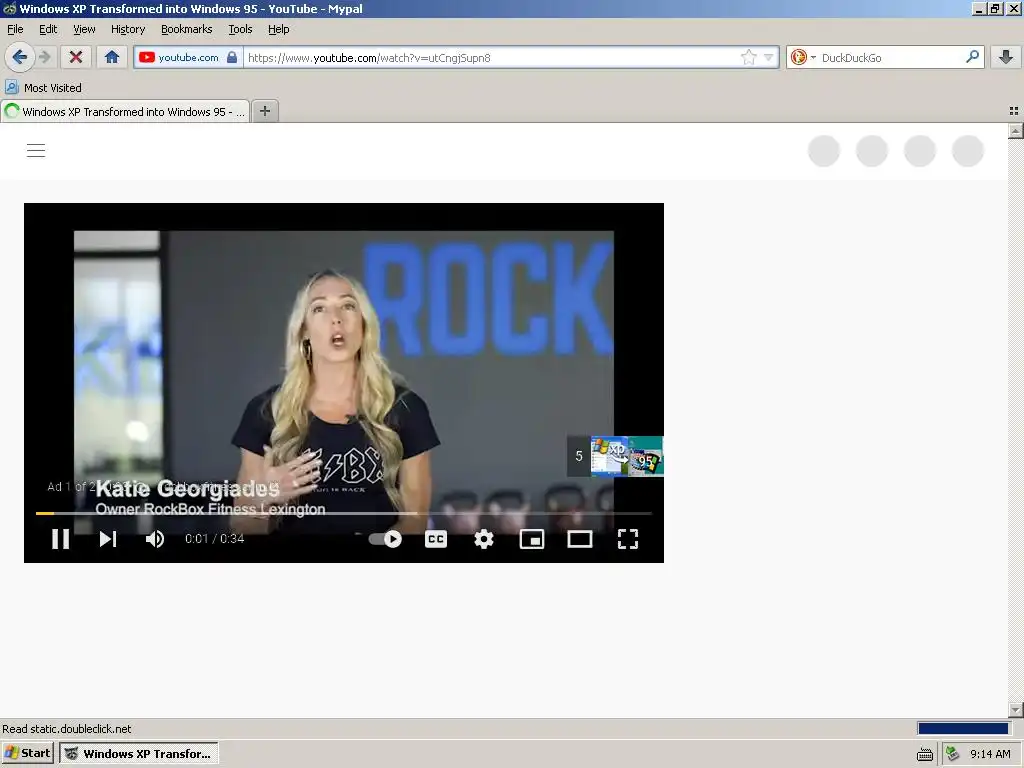1024x768 pixels.
Task: Open the URL history dropdown arrow
Action: (x=769, y=57)
